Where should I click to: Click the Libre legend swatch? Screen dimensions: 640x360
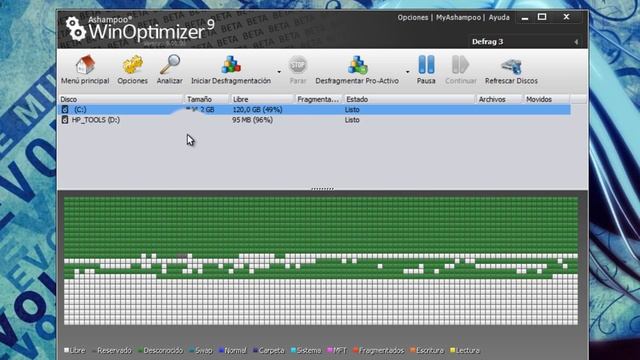[x=67, y=350]
